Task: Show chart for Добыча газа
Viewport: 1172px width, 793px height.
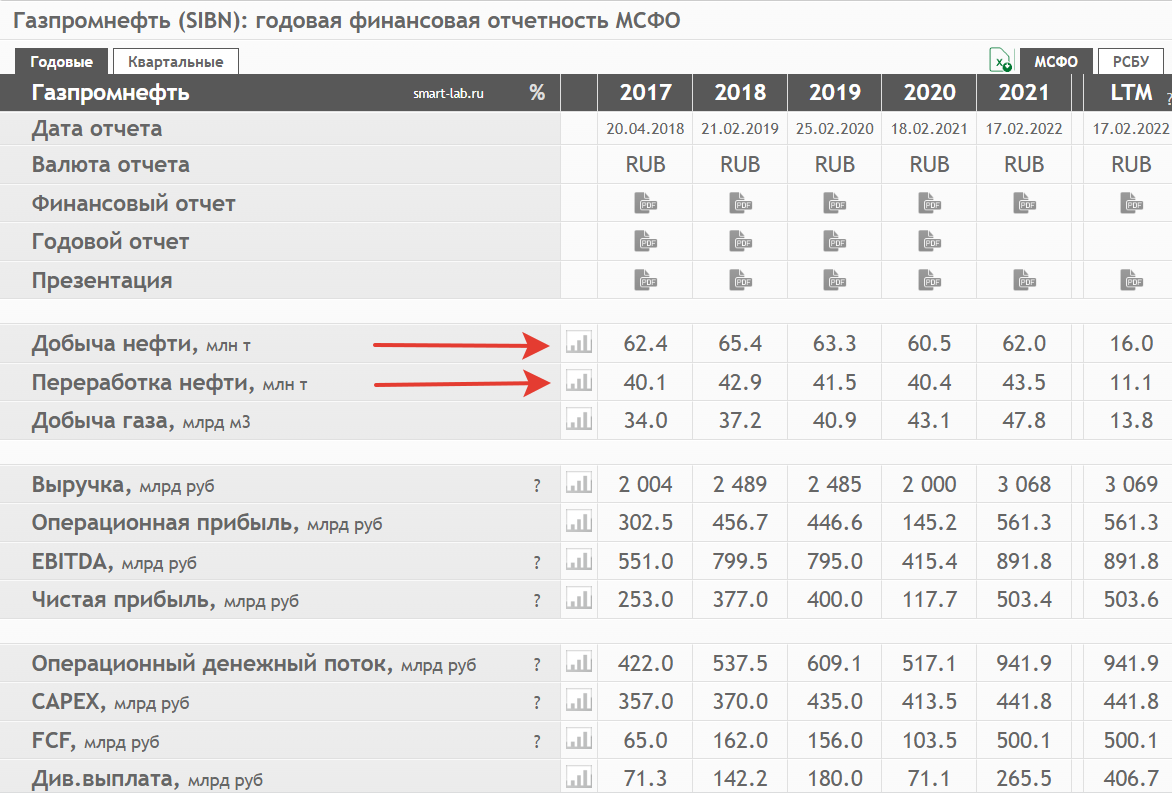Action: tap(579, 419)
